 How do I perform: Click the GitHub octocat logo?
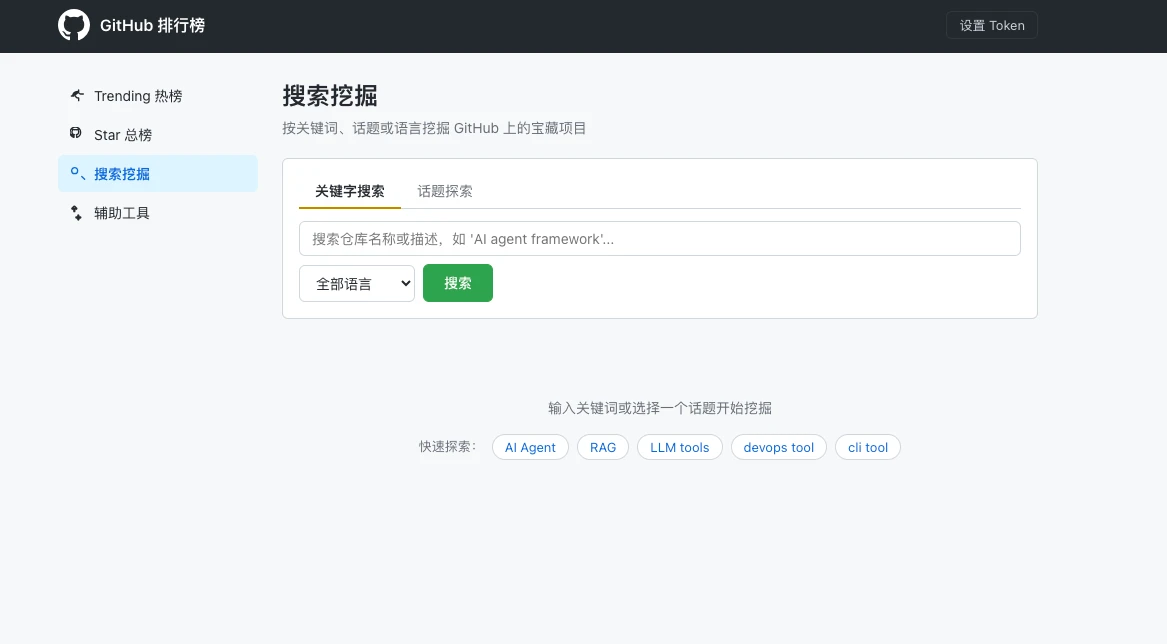point(74,25)
